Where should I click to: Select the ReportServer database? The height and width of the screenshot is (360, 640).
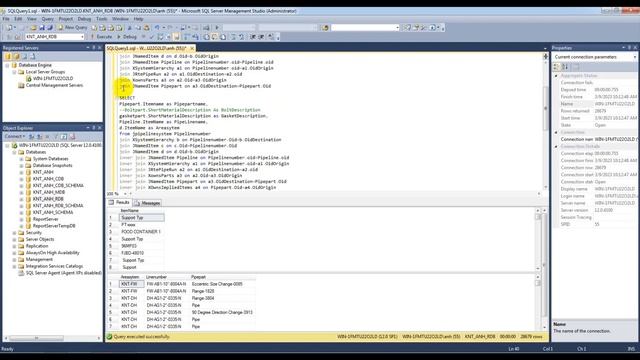pyautogui.click(x=45, y=219)
